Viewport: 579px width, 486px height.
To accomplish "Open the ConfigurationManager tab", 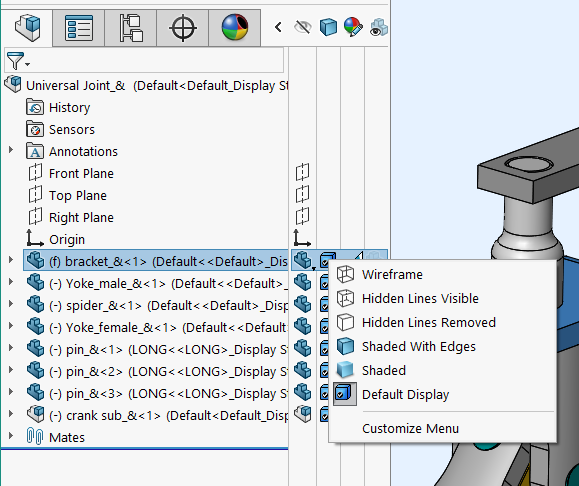I will [x=131, y=28].
